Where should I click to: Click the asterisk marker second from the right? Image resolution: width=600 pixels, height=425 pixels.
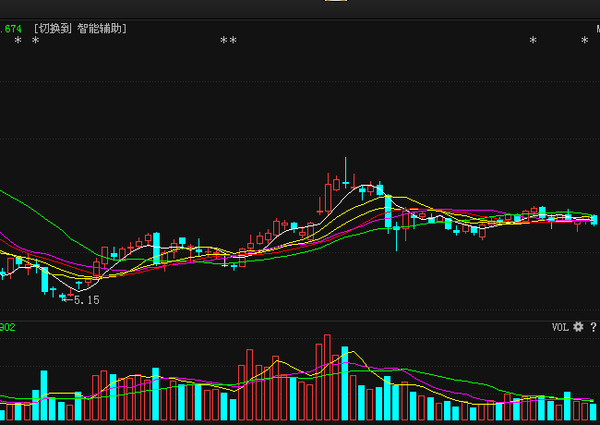click(533, 42)
